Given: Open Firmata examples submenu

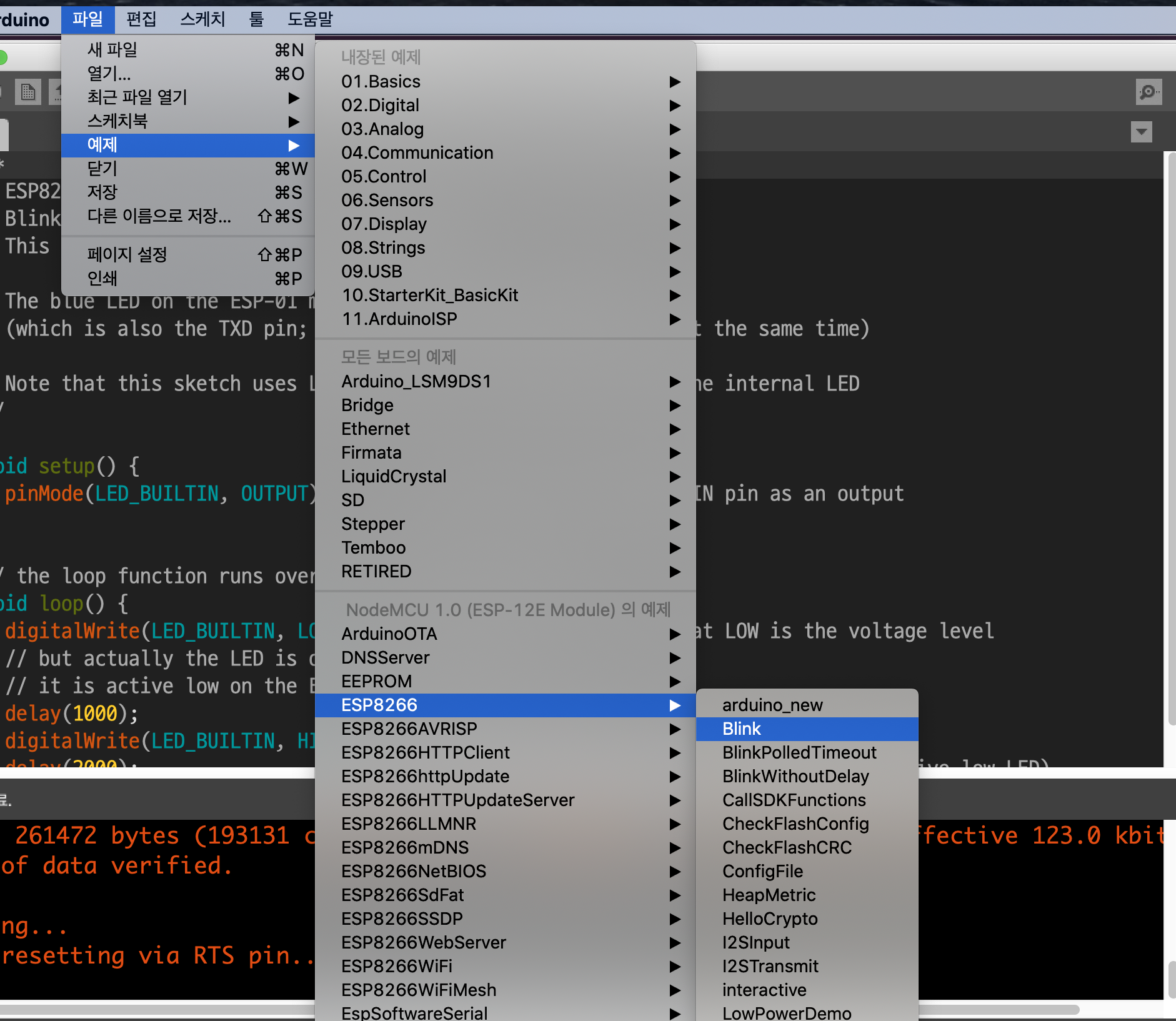Looking at the screenshot, I should tap(506, 453).
